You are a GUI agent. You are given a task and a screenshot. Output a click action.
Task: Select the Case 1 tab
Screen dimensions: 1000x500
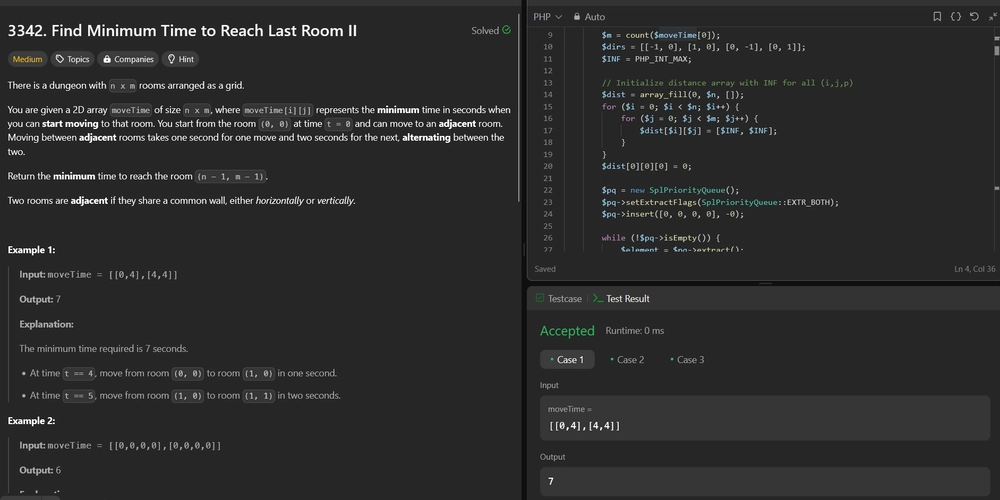567,360
